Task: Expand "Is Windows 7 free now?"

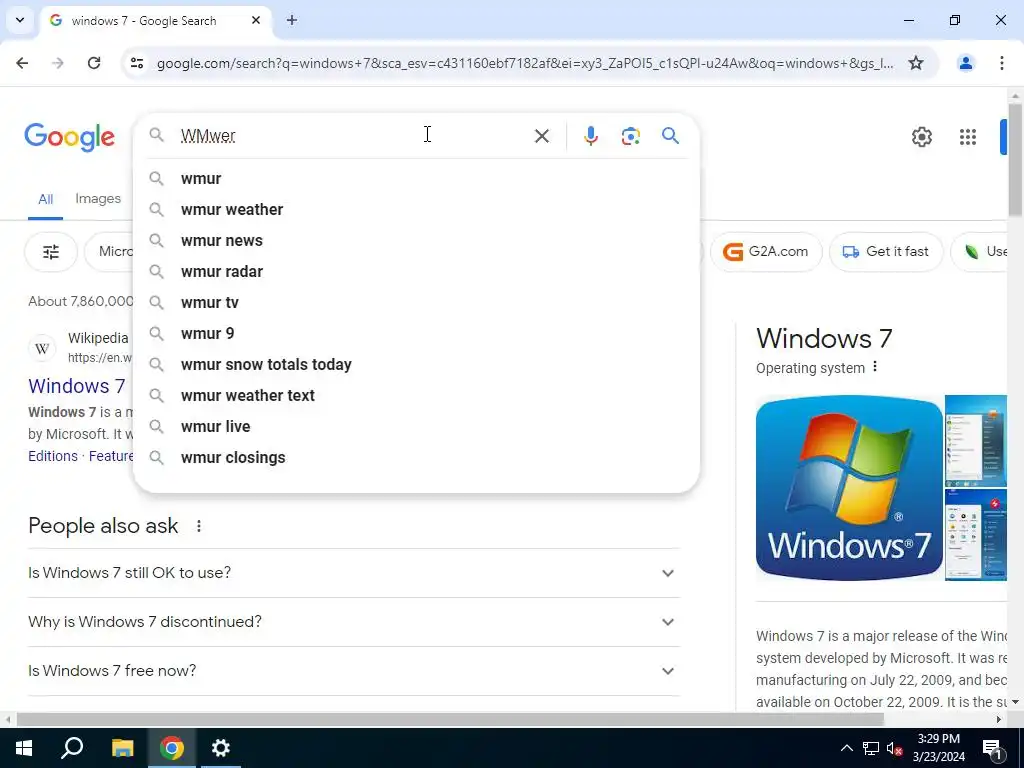Action: [x=354, y=671]
